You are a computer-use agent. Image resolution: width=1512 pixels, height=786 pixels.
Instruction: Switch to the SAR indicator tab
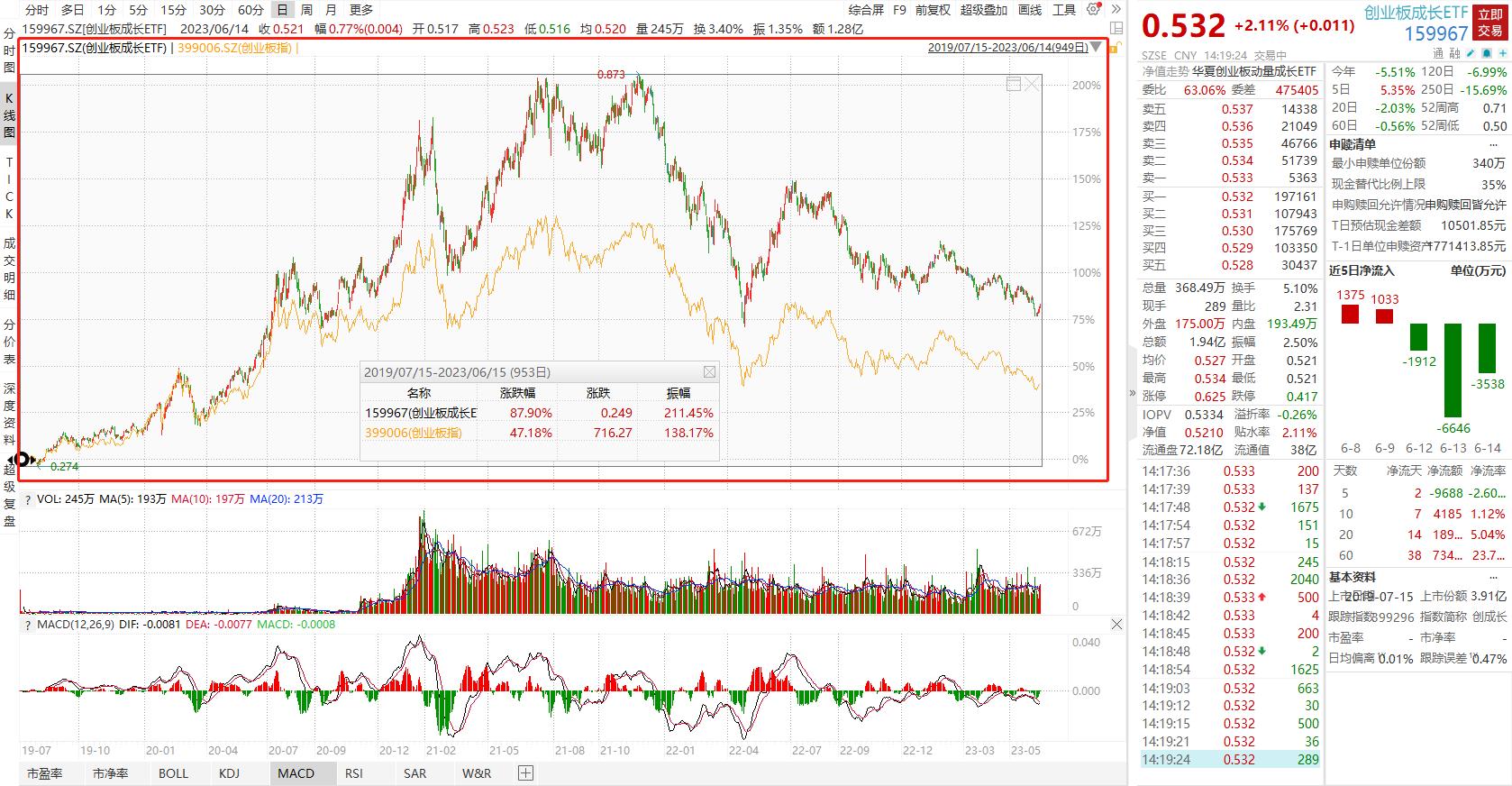(415, 772)
